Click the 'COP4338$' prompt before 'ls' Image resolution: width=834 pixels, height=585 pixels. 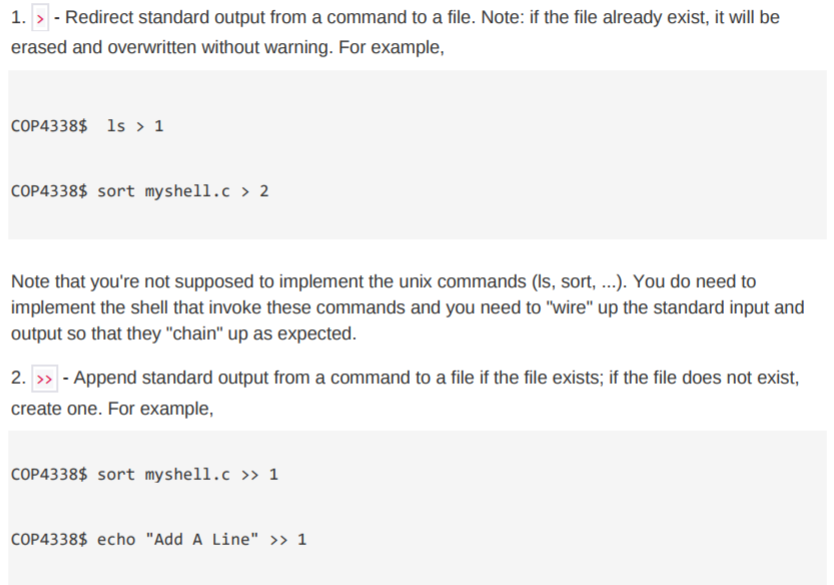[x=49, y=127]
